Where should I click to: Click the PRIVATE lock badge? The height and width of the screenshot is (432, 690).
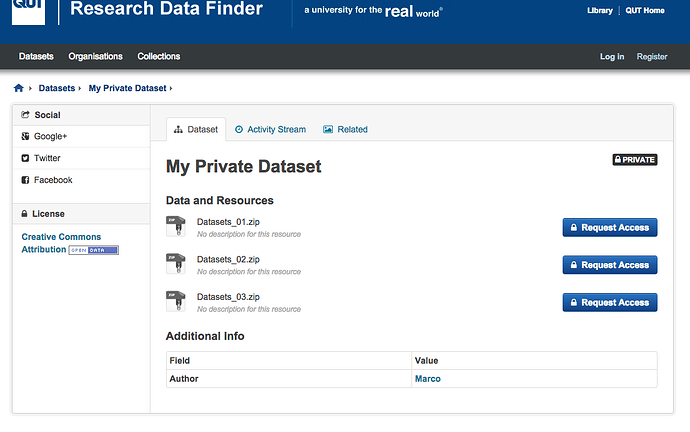coord(634,160)
